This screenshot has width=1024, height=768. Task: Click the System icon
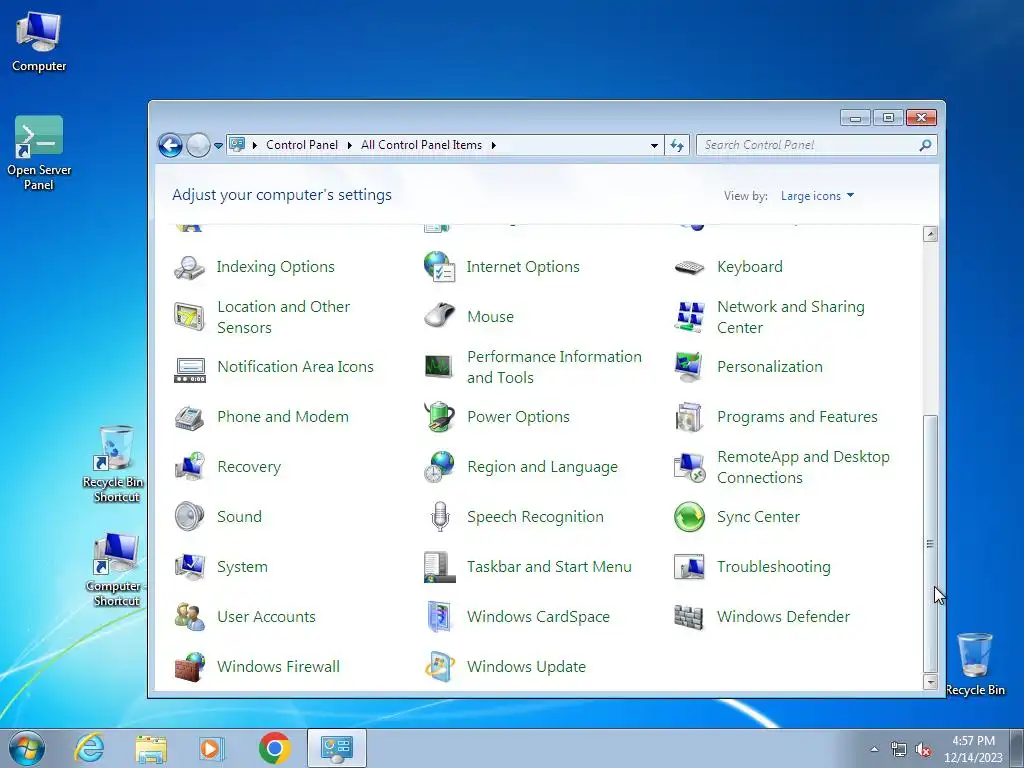pyautogui.click(x=189, y=567)
